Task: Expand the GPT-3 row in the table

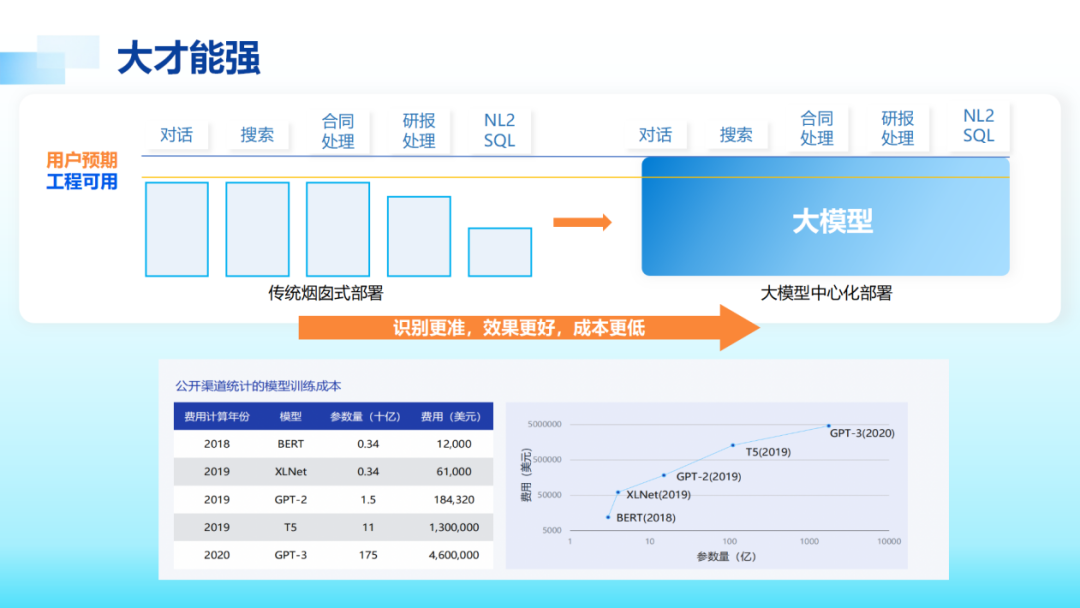Action: click(x=333, y=555)
